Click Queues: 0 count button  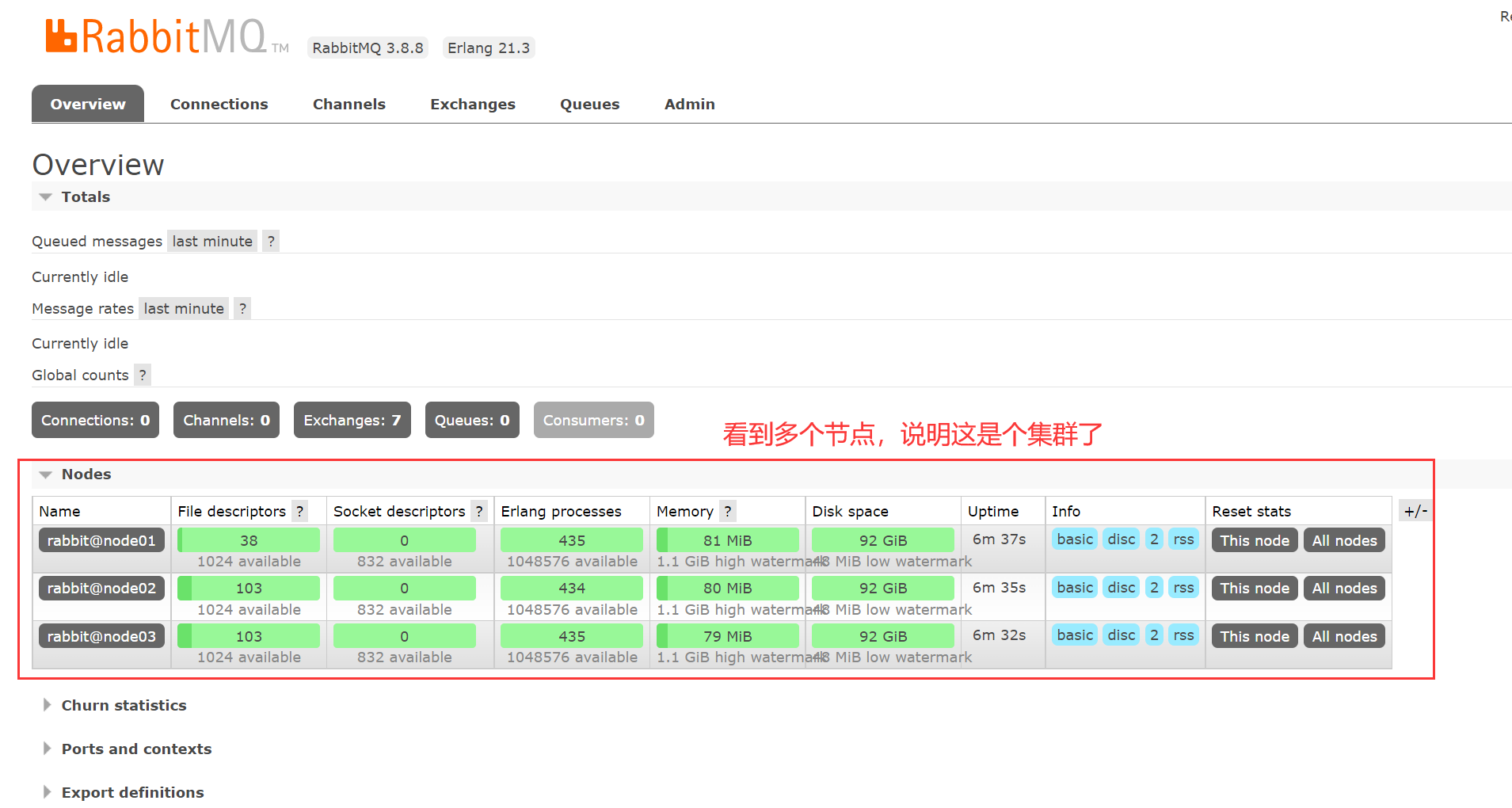472,420
